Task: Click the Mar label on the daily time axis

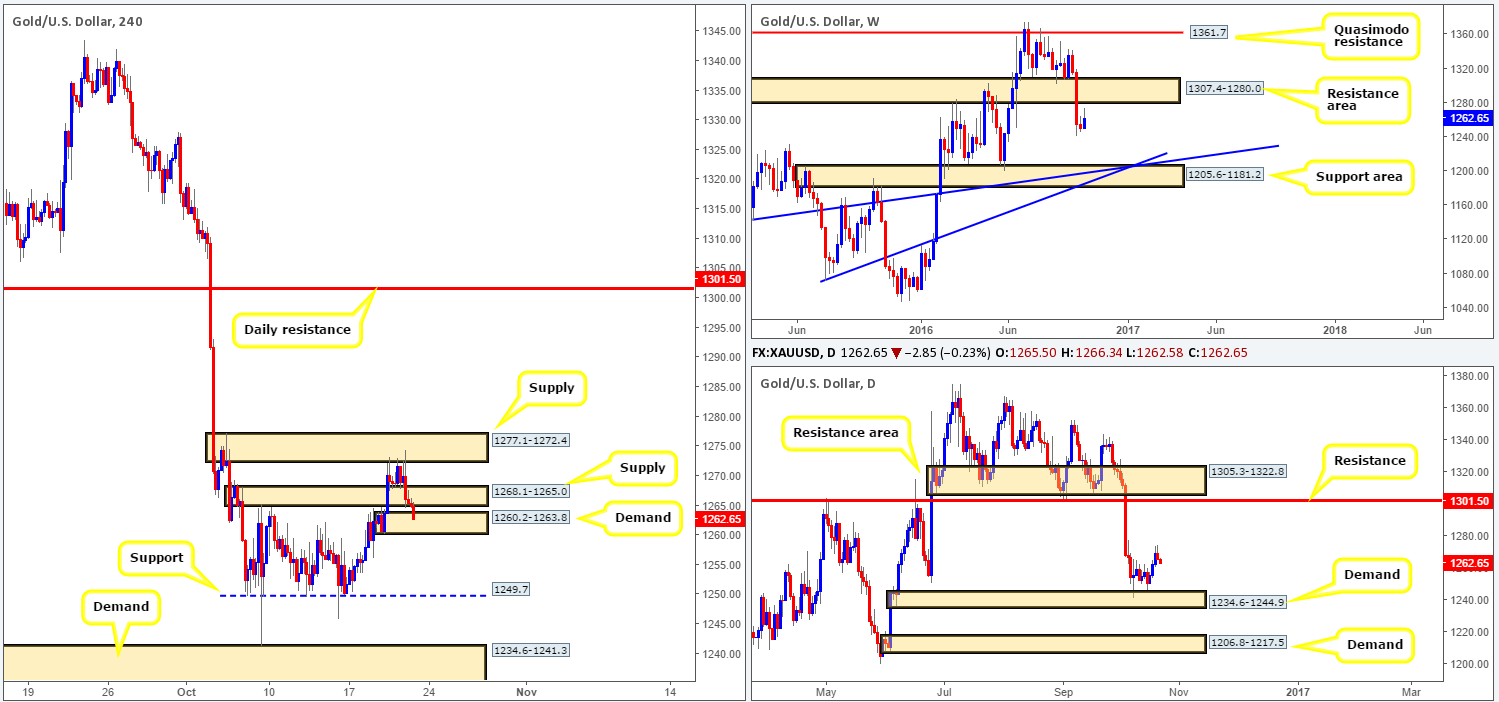Action: (x=1411, y=691)
